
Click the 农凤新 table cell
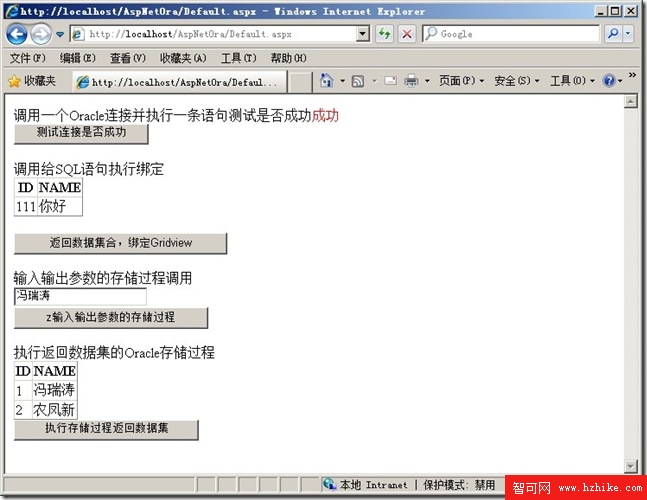coord(54,409)
